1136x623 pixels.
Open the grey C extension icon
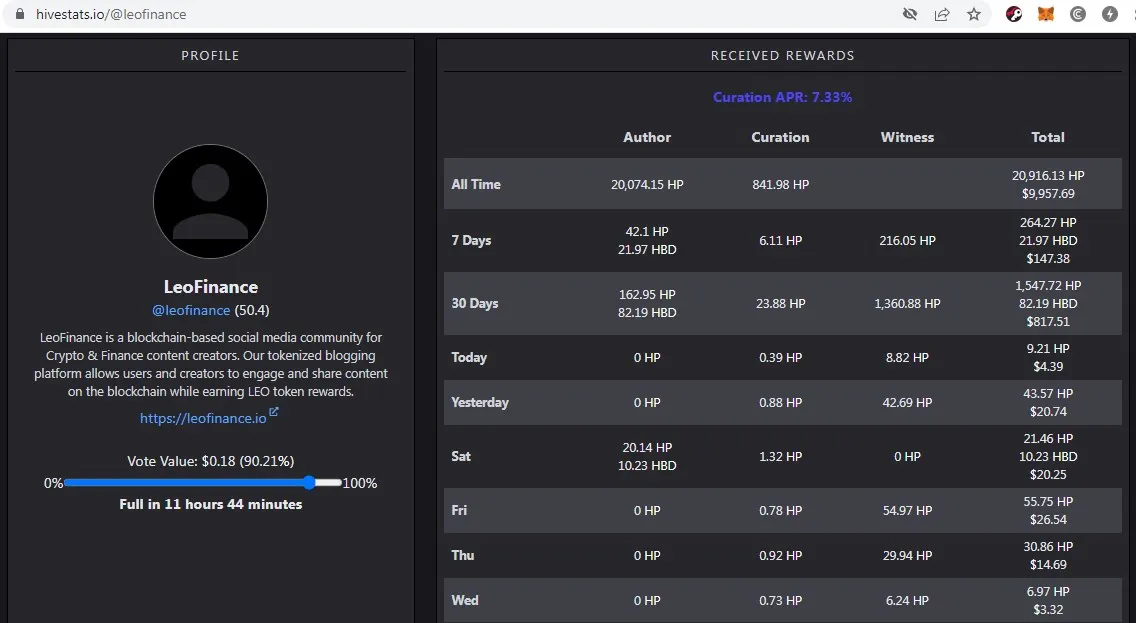pyautogui.click(x=1077, y=14)
